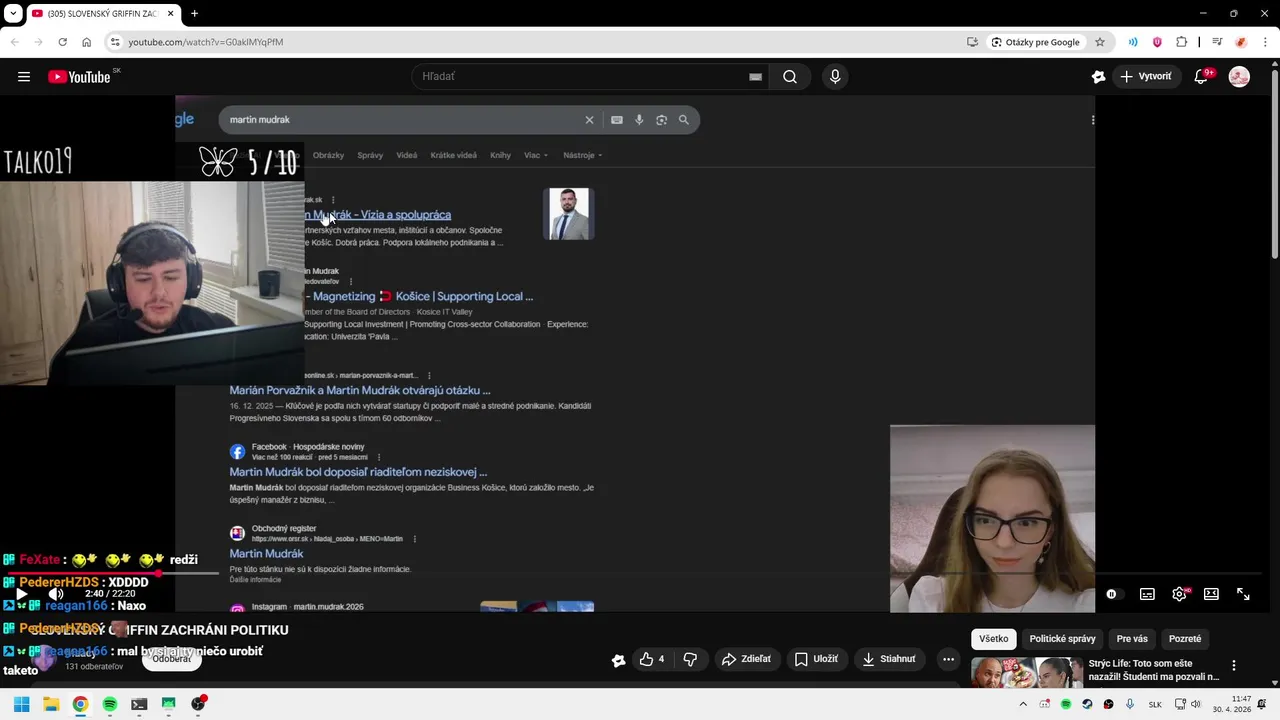Enter fullscreen mode in player
The image size is (1280, 720).
(1243, 594)
